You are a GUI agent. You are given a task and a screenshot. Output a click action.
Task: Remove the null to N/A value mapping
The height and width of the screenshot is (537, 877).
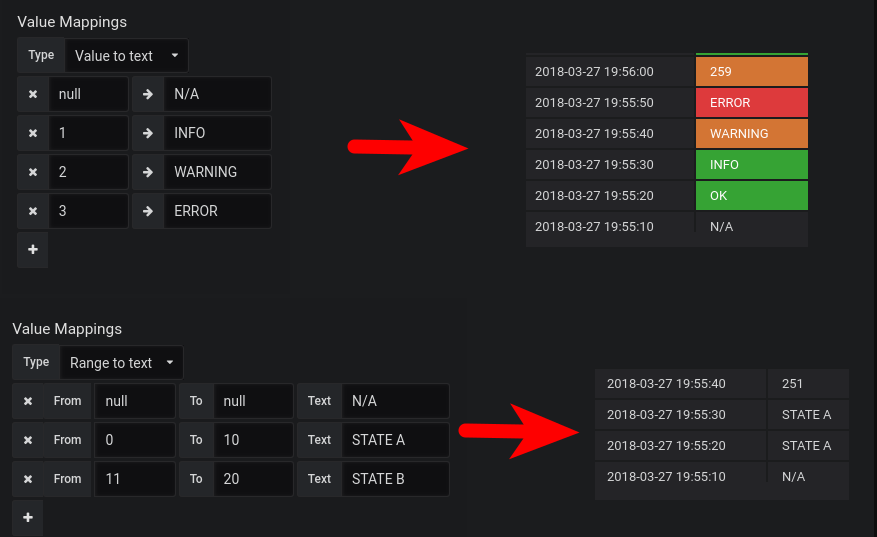tap(32, 94)
